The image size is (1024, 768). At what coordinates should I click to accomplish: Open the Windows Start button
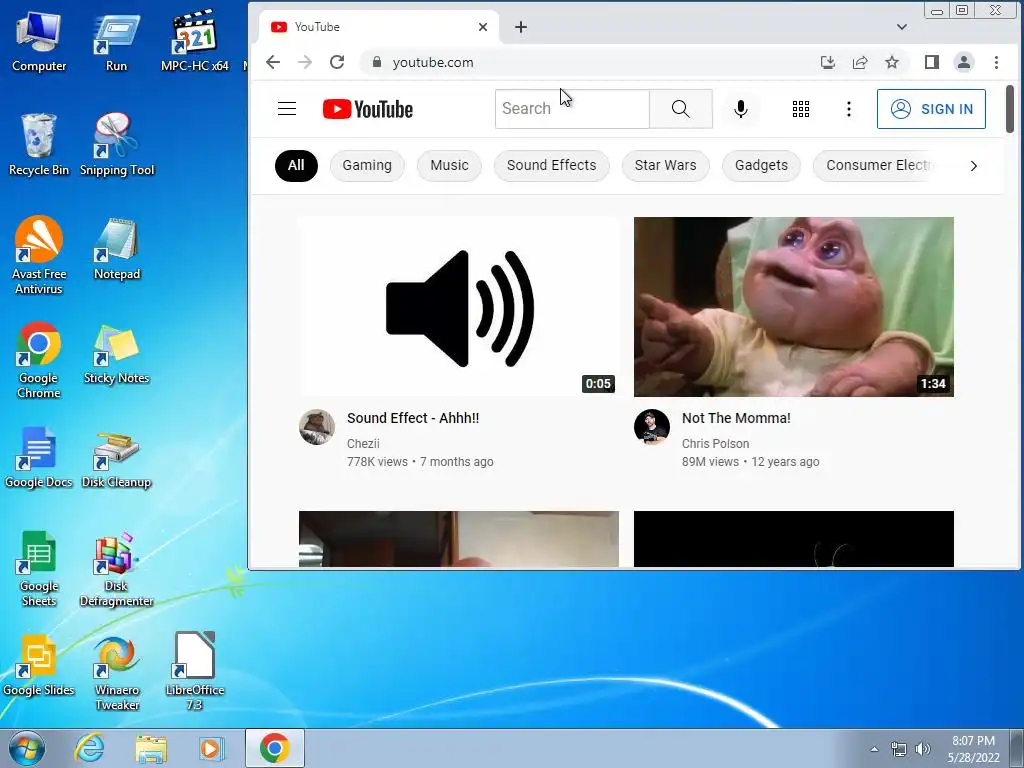[x=26, y=748]
